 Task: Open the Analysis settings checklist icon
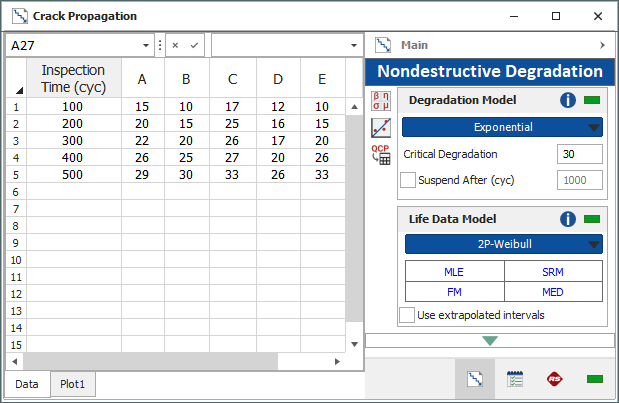[515, 379]
